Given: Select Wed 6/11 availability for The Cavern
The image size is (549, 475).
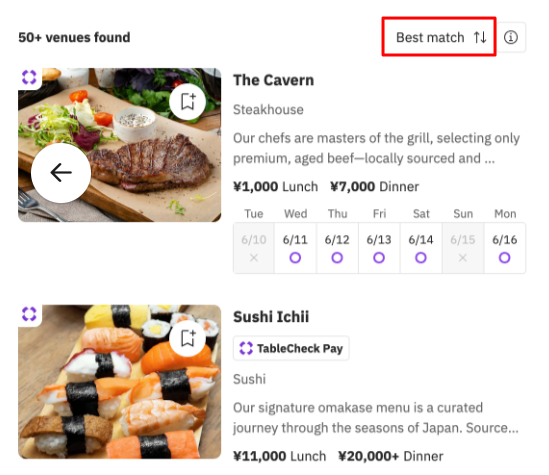Looking at the screenshot, I should 295,248.
